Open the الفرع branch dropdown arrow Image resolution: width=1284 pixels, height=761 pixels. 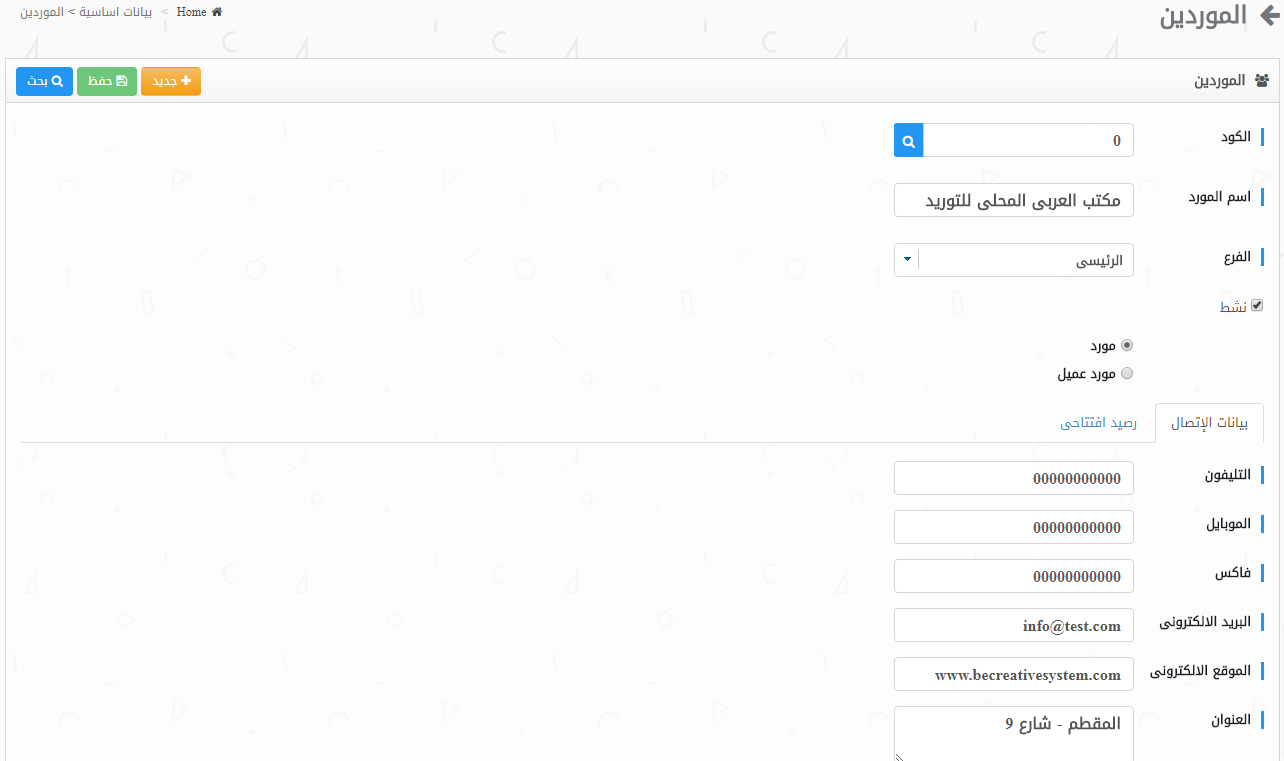pos(906,260)
